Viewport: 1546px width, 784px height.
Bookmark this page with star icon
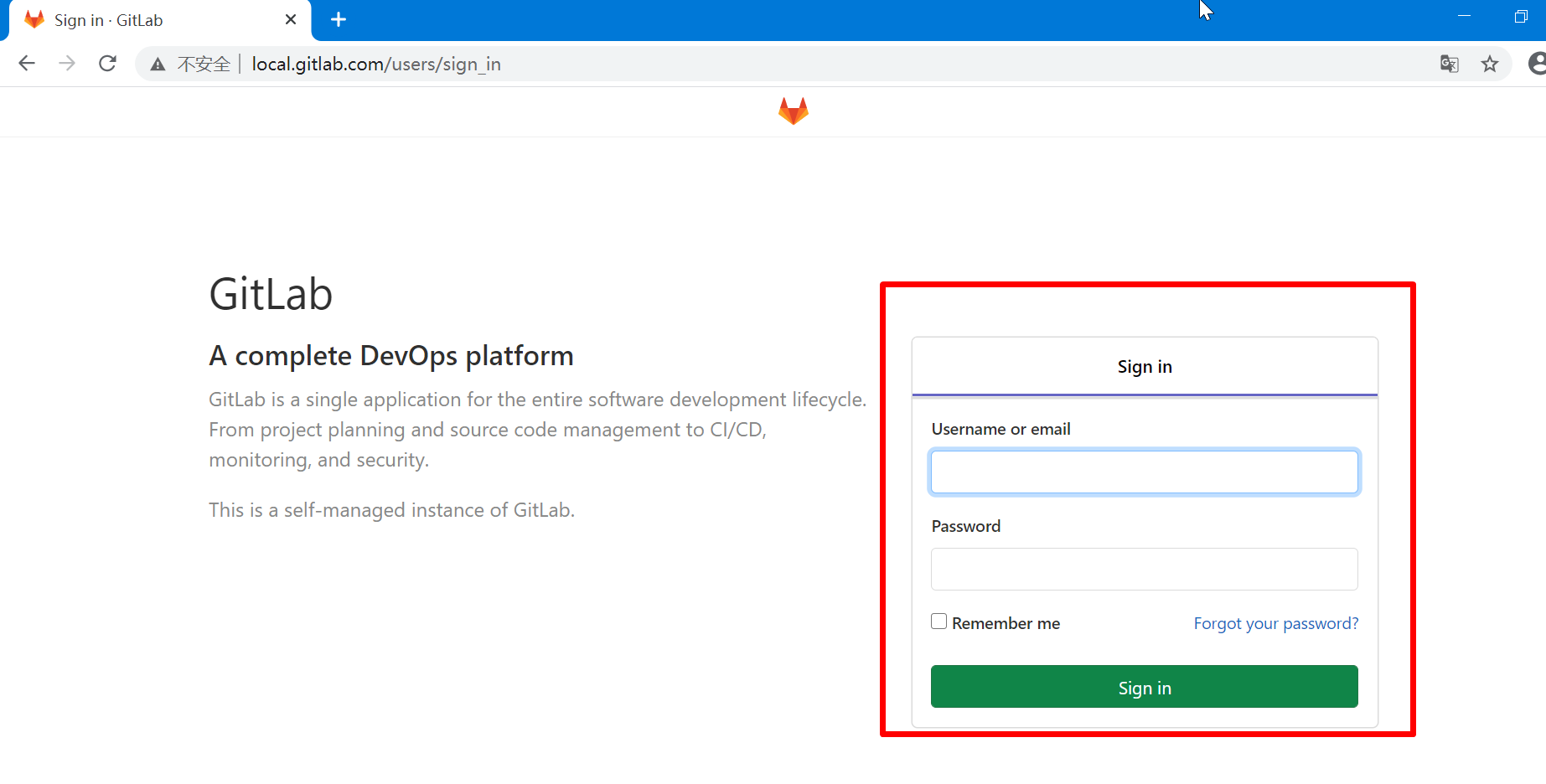(x=1489, y=64)
